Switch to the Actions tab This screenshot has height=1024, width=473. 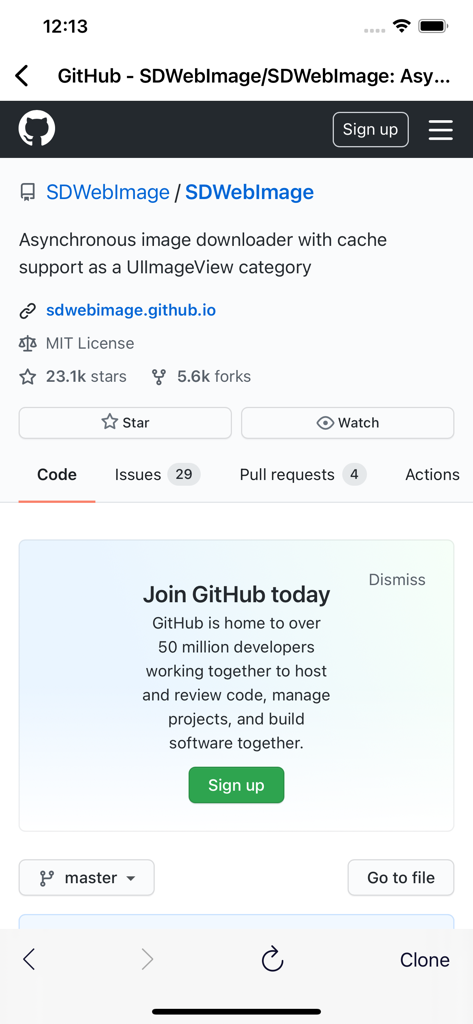click(x=432, y=475)
